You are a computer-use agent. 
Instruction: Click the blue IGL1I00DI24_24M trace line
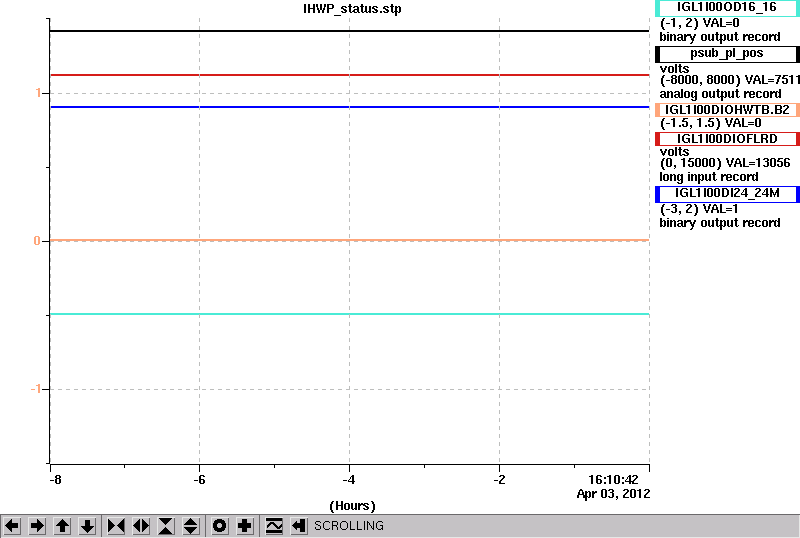click(349, 107)
